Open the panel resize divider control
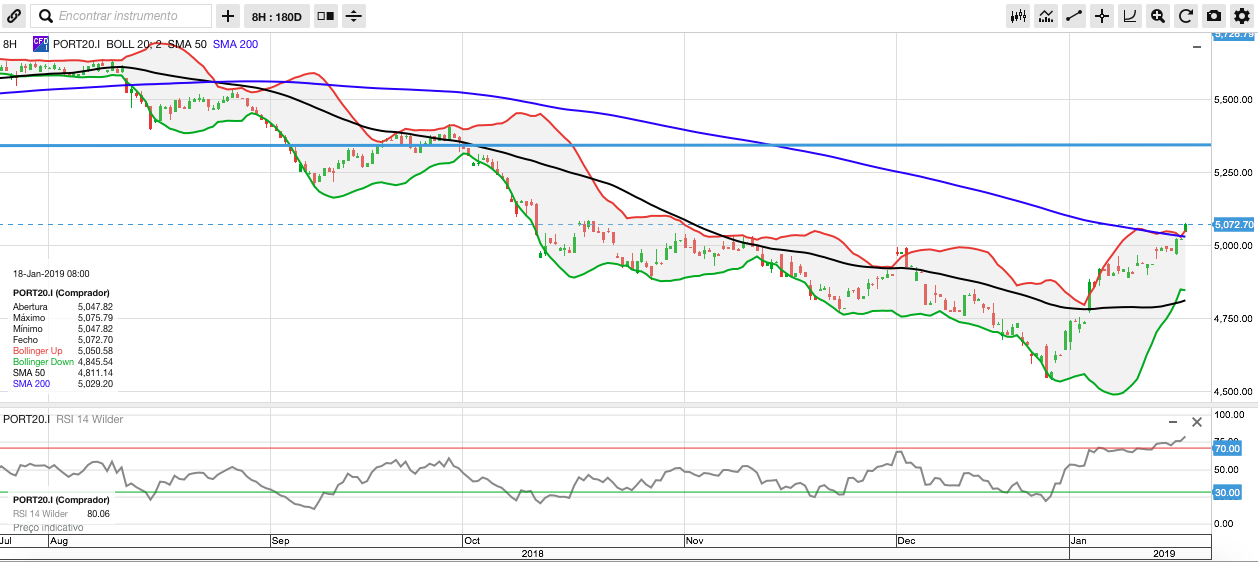Screen dimensions: 1258x562 click(354, 16)
